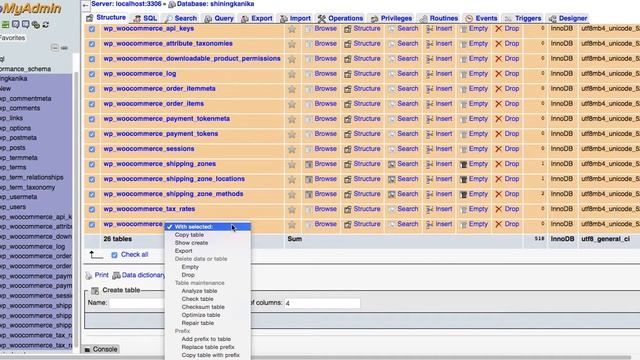Image resolution: width=640 pixels, height=360 pixels.
Task: Star the wp_woocommerce_api_keys table as favorite
Action: coord(292,29)
